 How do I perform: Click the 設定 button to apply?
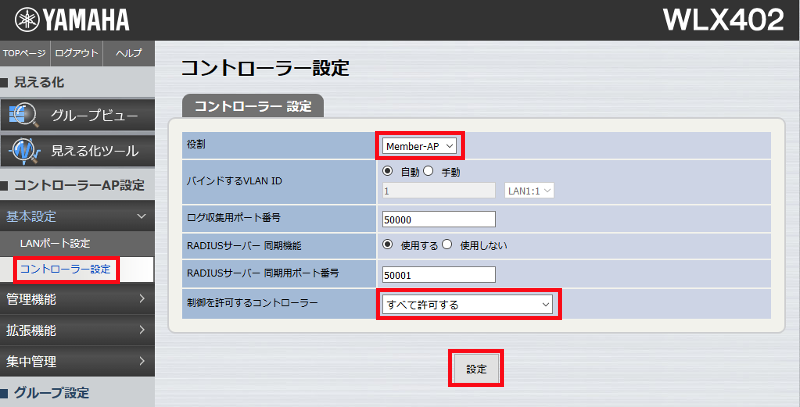pos(476,368)
